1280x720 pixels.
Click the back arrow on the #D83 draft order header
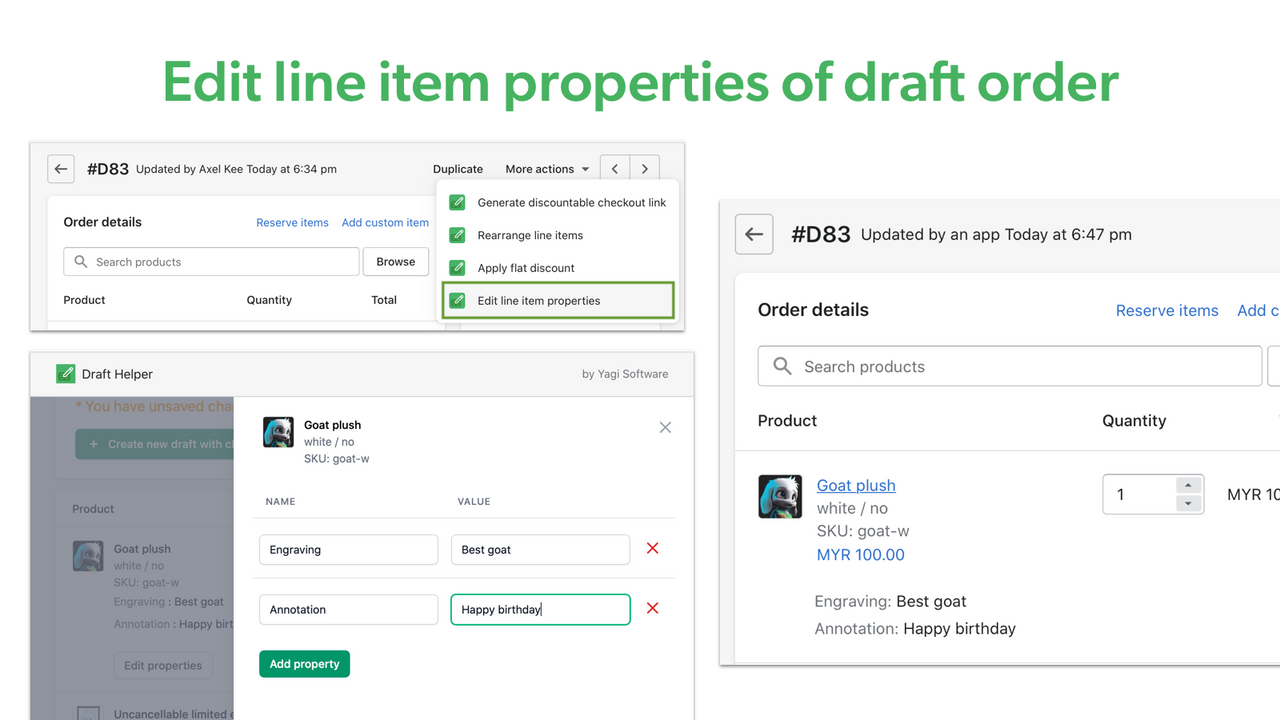click(x=60, y=168)
